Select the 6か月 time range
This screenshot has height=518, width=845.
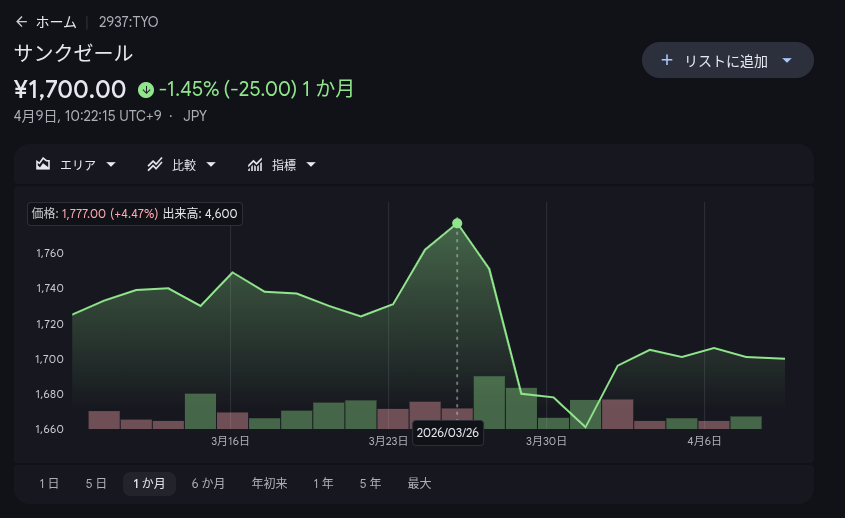208,484
